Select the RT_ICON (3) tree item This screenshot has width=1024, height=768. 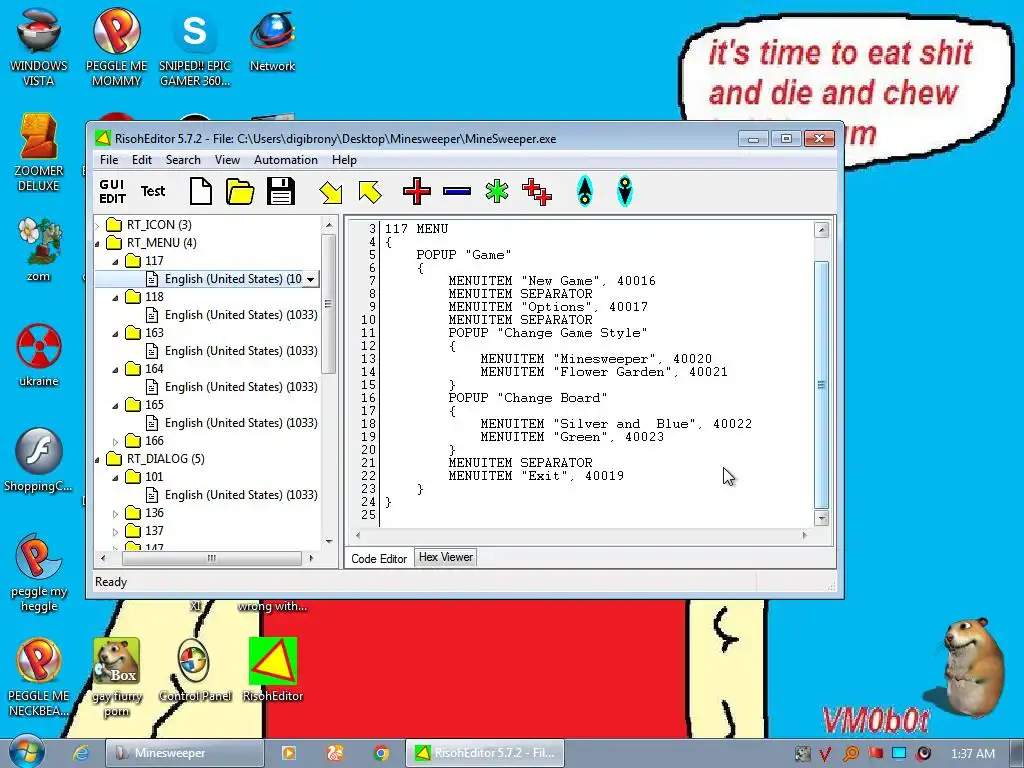tap(159, 225)
